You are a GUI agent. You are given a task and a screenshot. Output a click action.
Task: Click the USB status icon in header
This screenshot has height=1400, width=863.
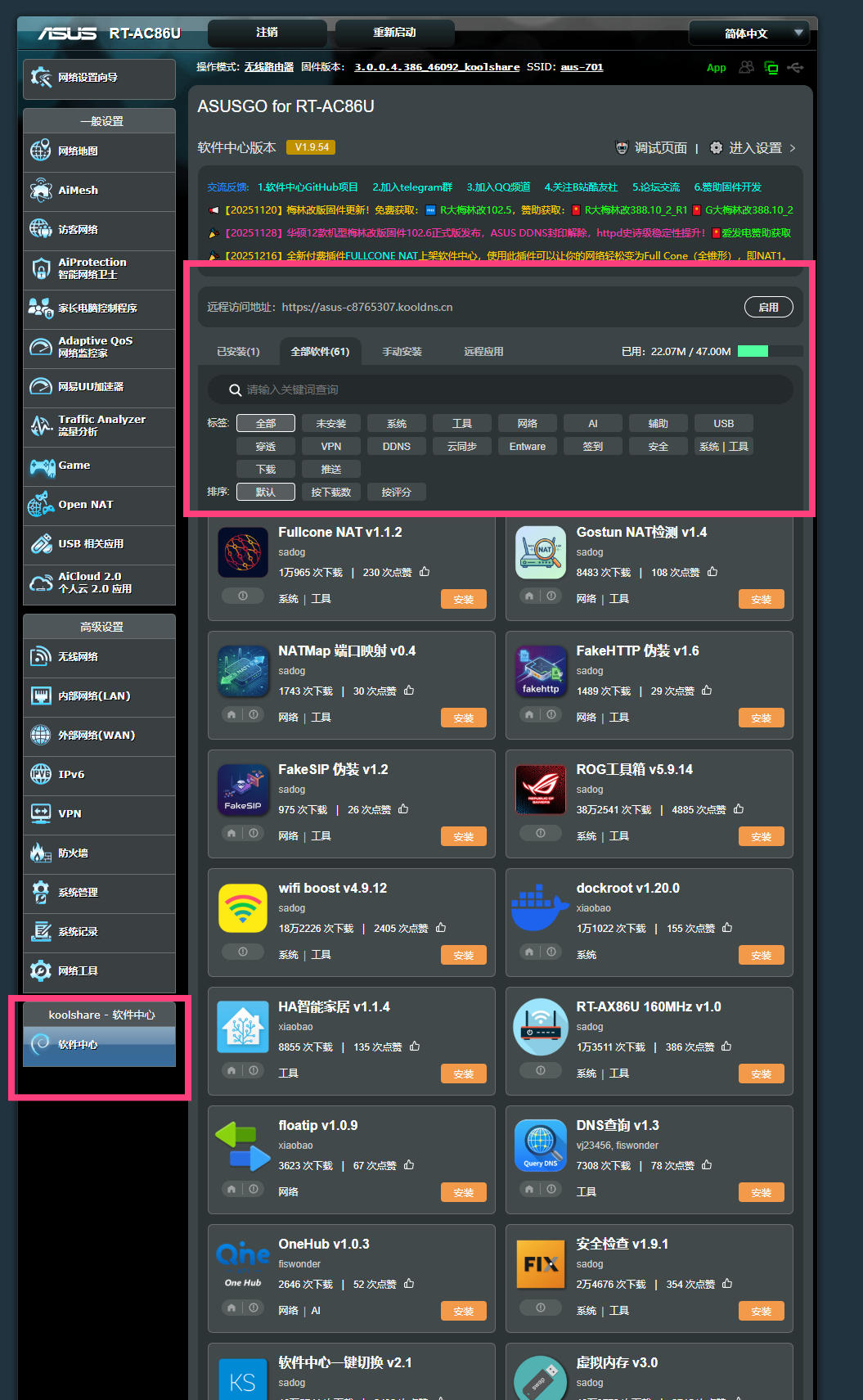(795, 68)
